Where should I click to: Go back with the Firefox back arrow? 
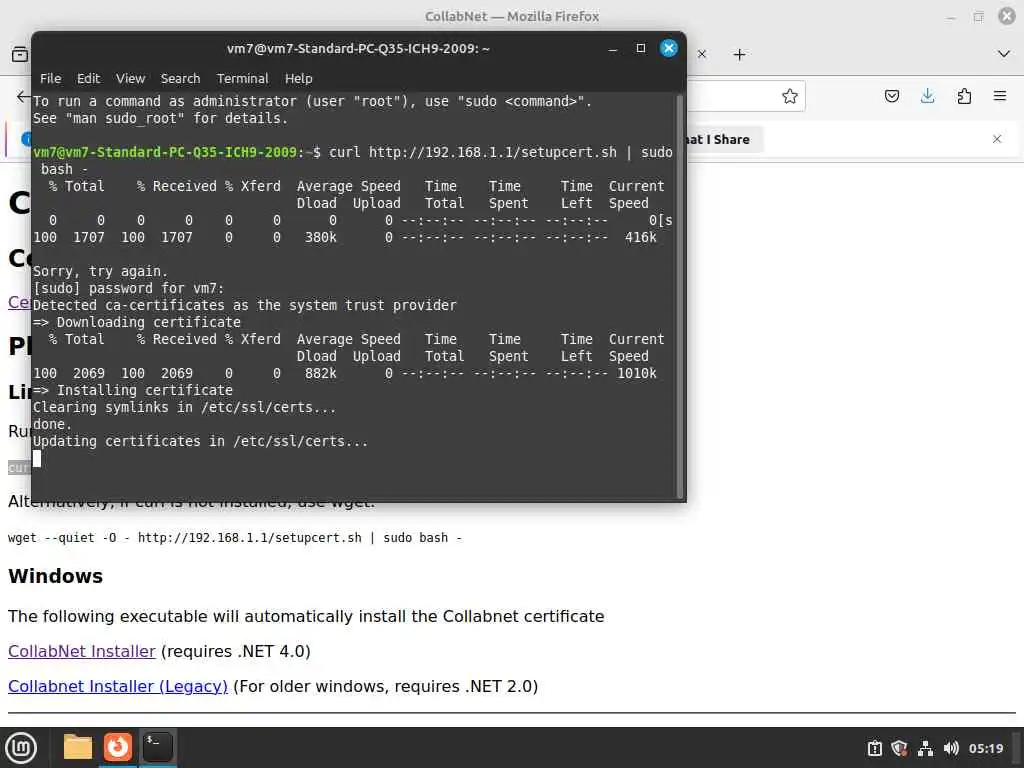pos(23,97)
